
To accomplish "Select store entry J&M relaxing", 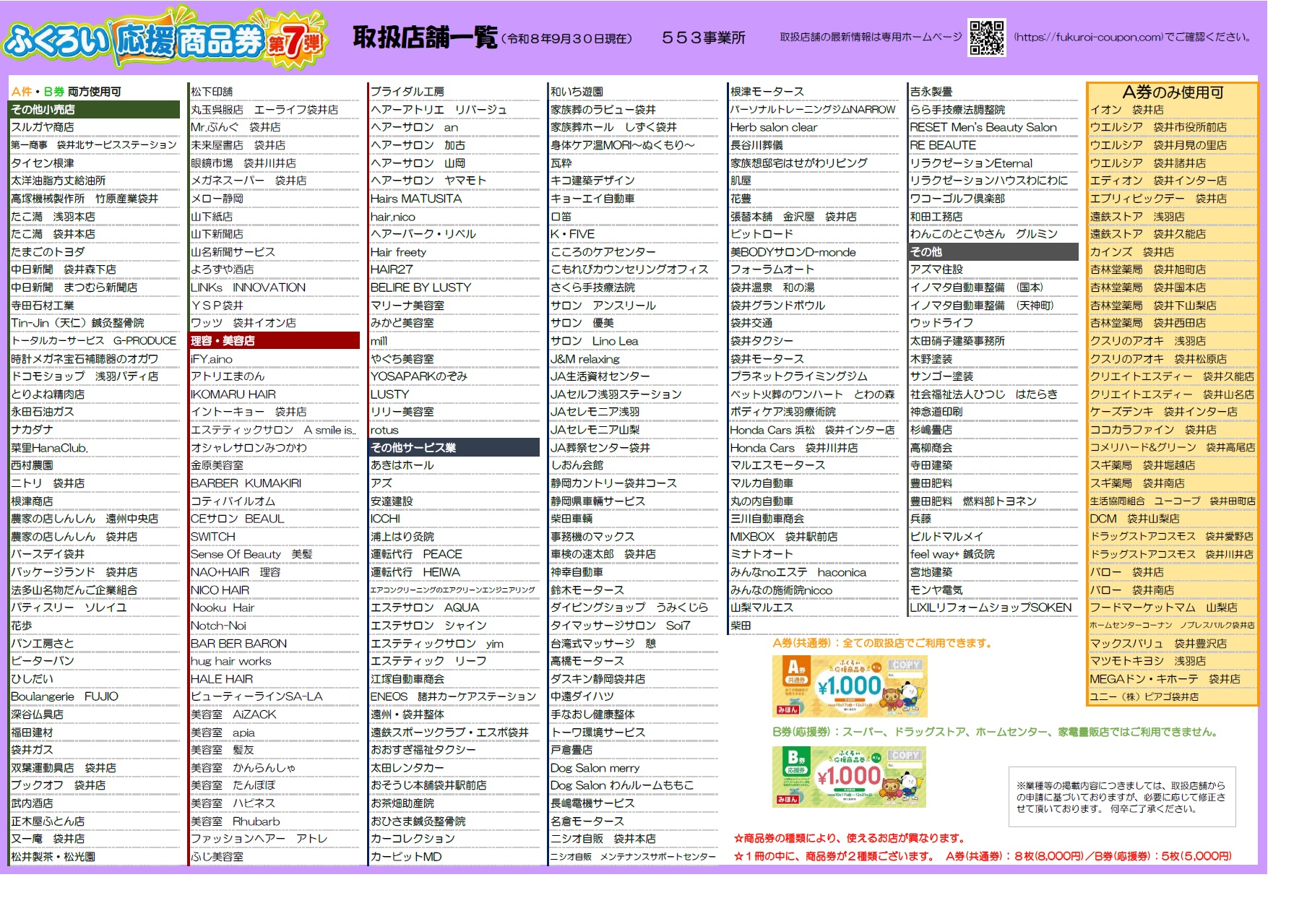I will point(585,359).
